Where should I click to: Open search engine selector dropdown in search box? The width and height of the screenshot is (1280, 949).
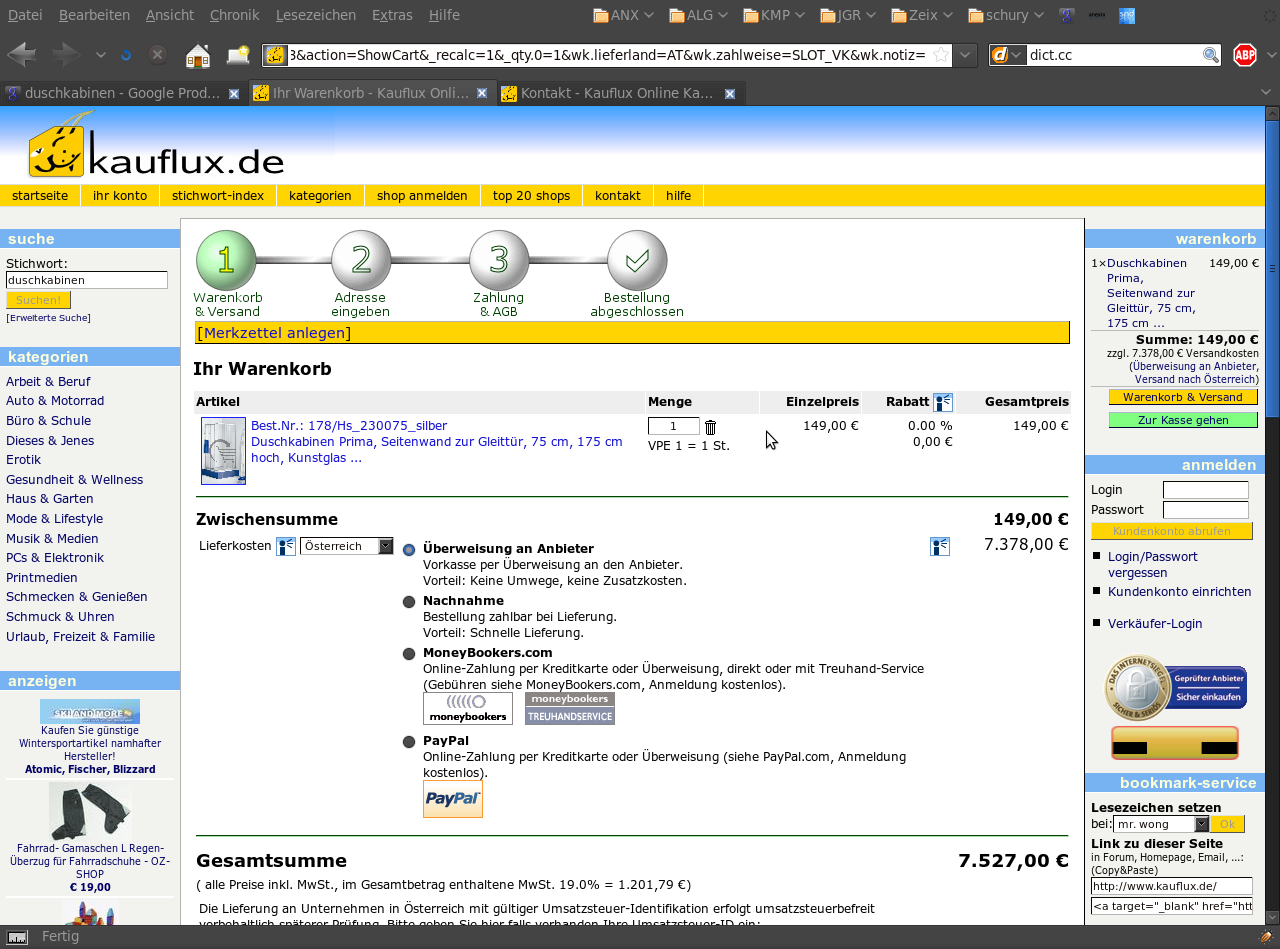(1008, 55)
